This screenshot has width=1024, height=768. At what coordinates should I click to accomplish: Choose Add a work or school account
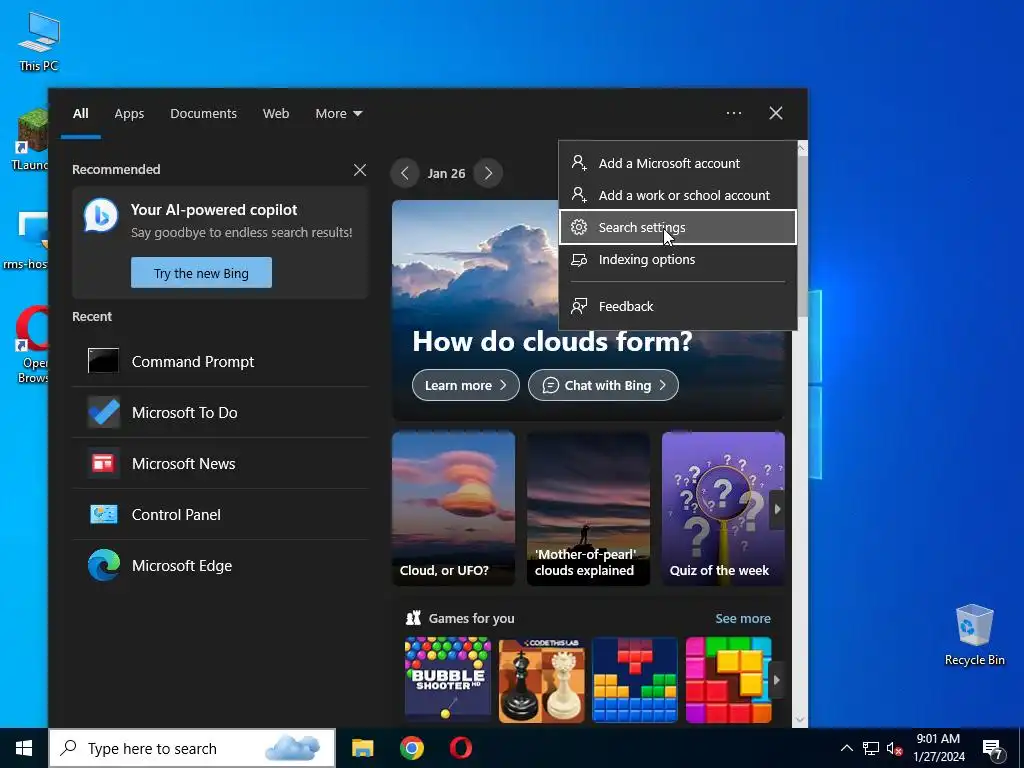[677, 195]
